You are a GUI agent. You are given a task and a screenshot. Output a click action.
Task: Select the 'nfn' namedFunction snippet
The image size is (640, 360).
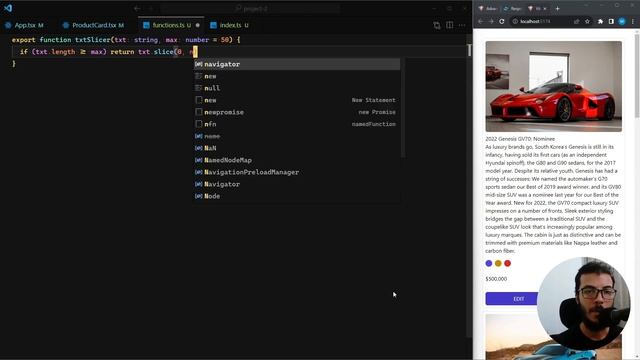click(x=297, y=124)
